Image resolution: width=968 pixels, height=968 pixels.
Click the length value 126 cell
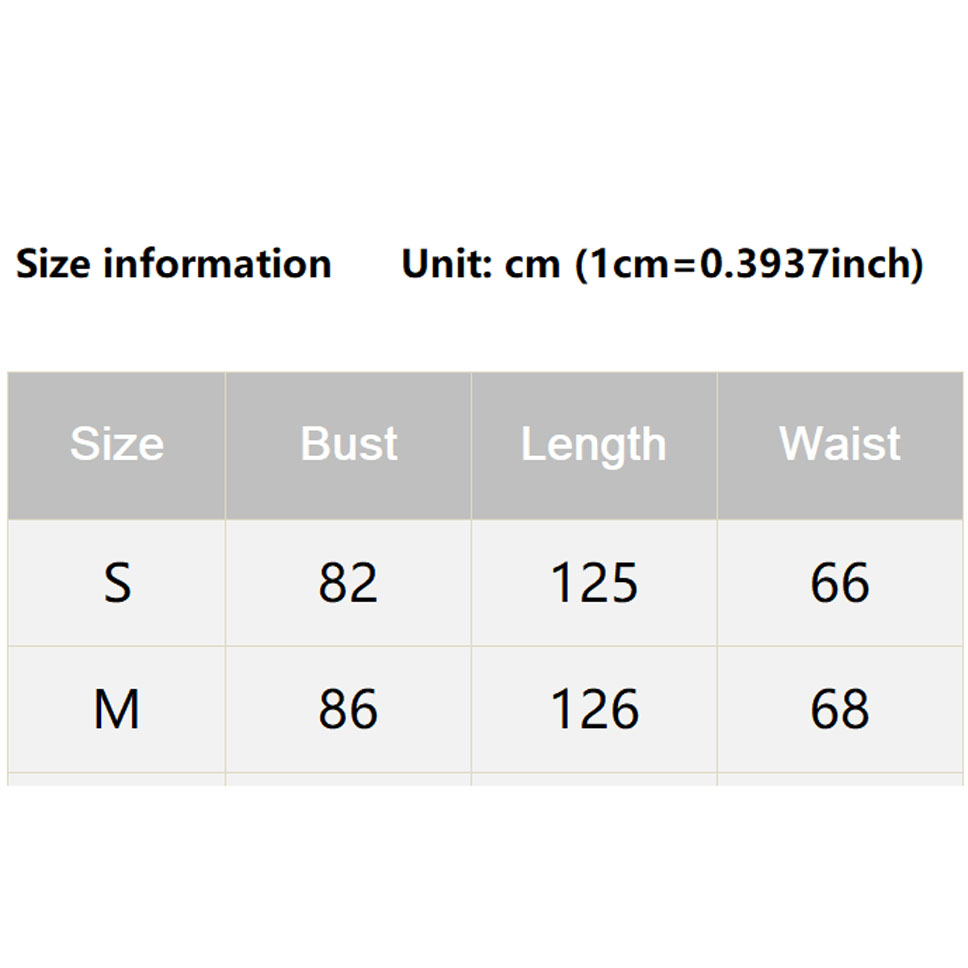pos(594,709)
